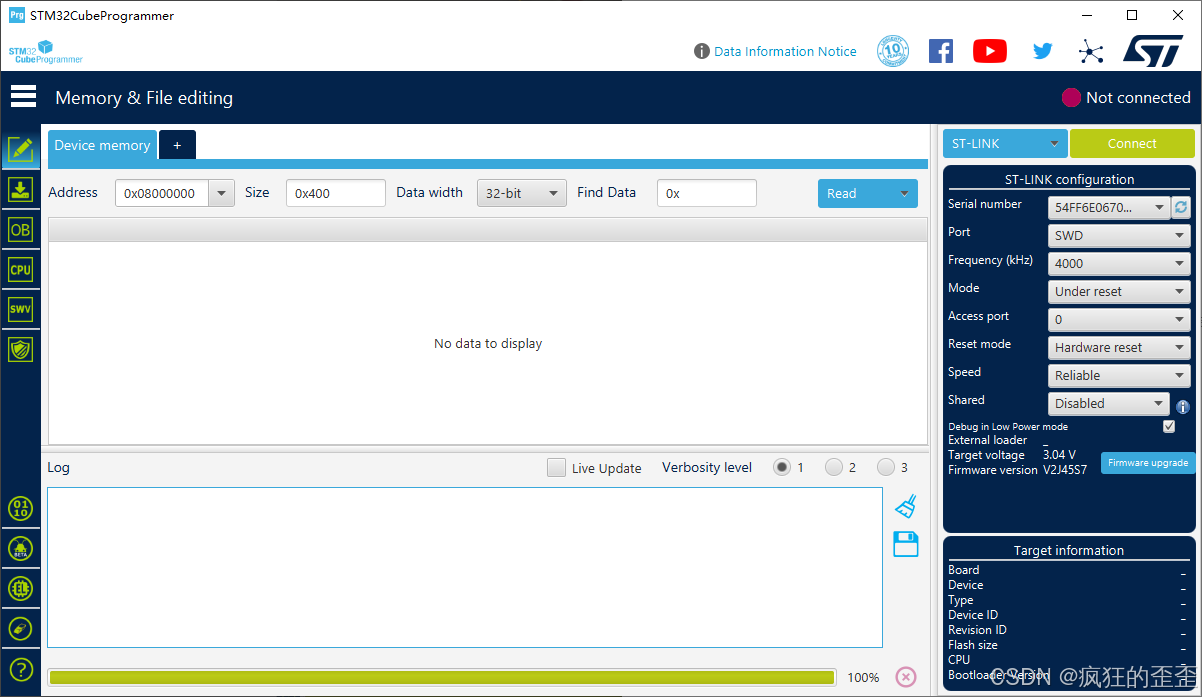Click the STM32CubeProgrammer logo
Image resolution: width=1202 pixels, height=697 pixels.
(x=45, y=52)
